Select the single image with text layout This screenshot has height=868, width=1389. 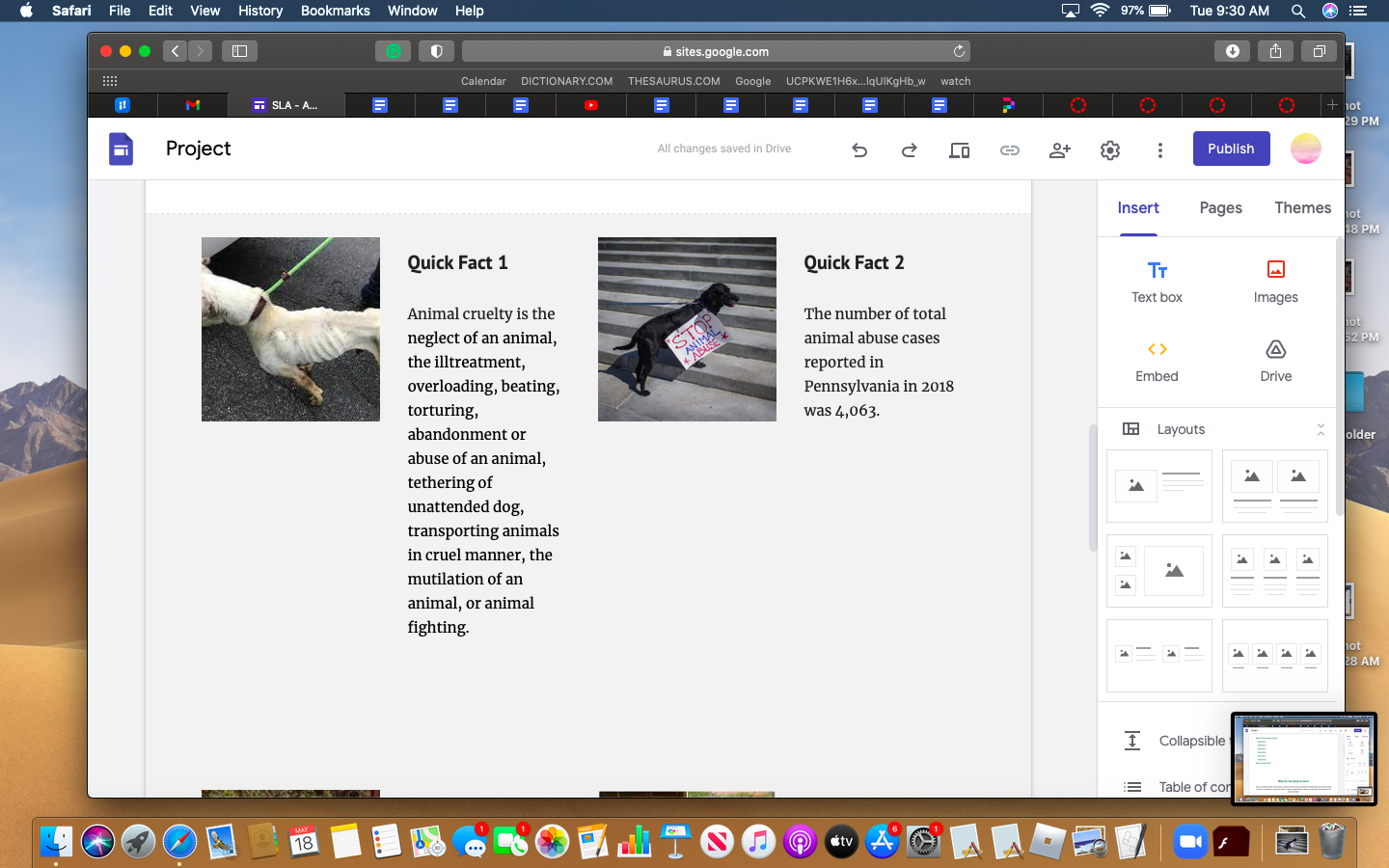(1158, 485)
